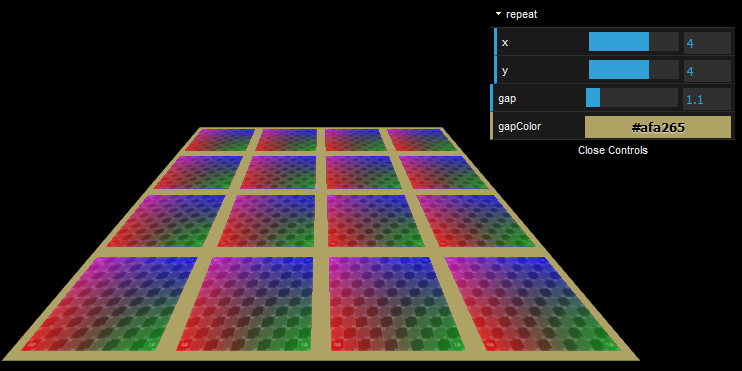Select the nearest-row leftmost texture tile
This screenshot has height=371, width=742.
click(x=110, y=304)
